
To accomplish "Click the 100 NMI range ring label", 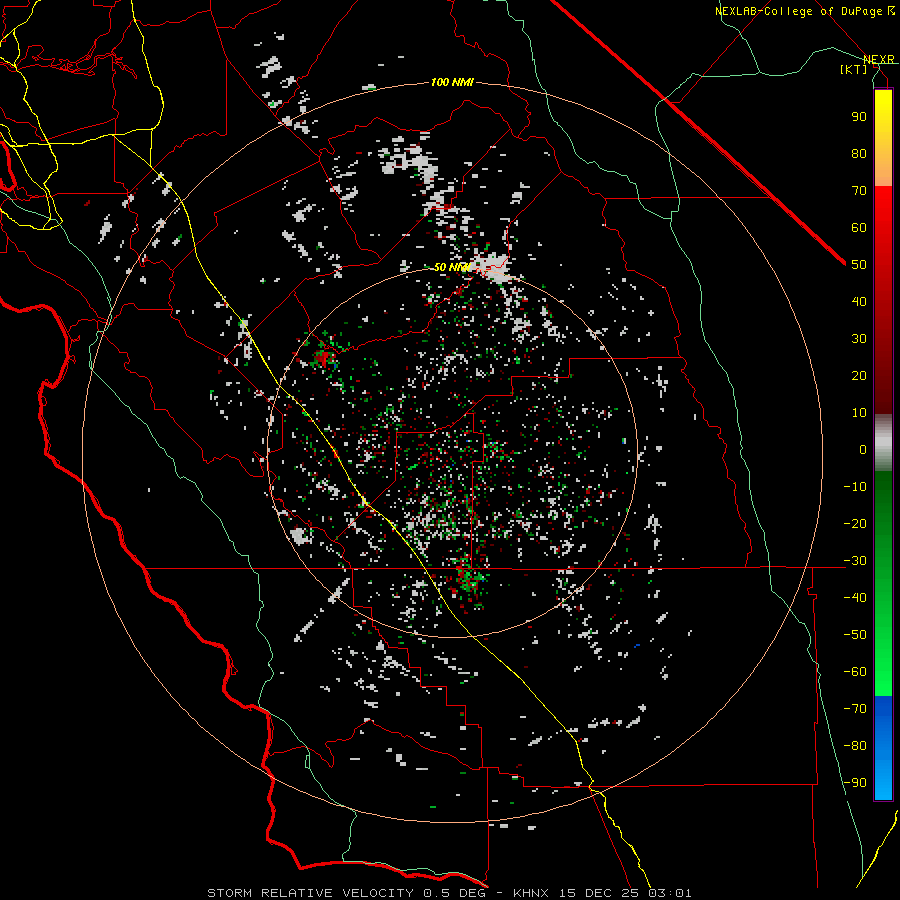I will [x=452, y=82].
